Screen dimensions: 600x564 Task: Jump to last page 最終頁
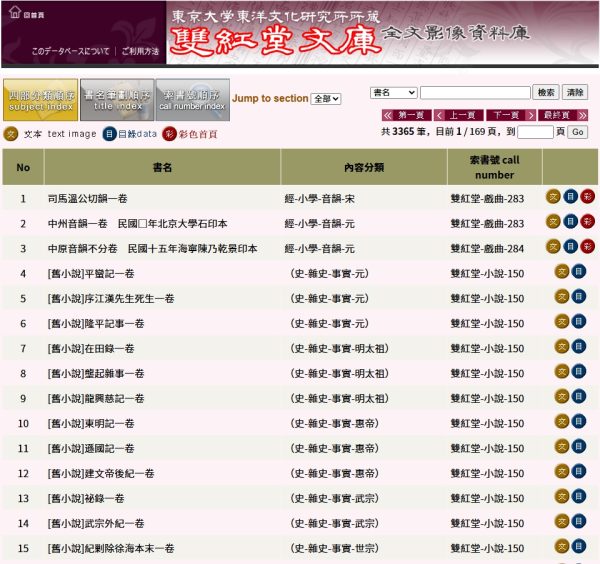pos(563,115)
